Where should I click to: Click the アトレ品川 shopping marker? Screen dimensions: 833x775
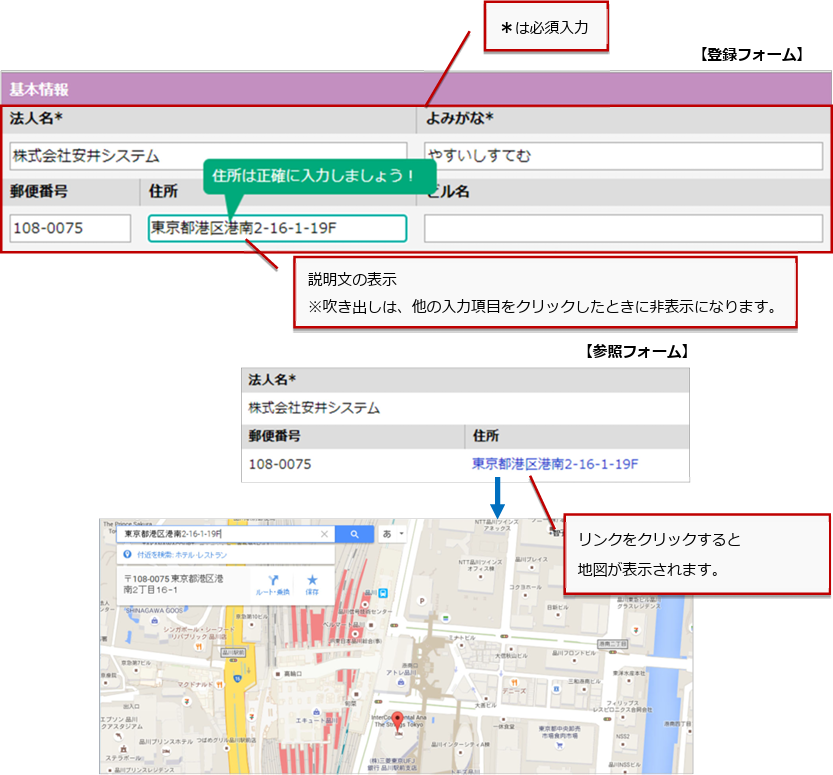(401, 682)
